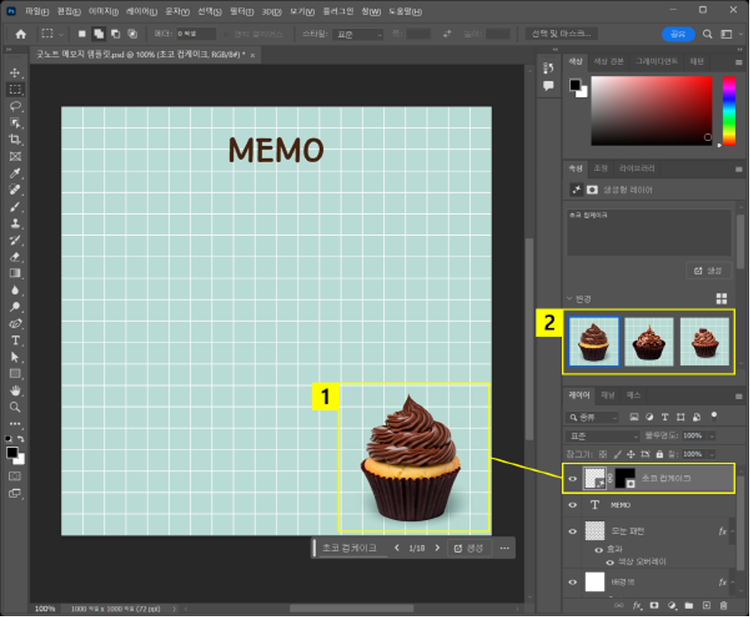Open the layer blend mode dropdown 표준
750x617 pixels.
coord(603,436)
